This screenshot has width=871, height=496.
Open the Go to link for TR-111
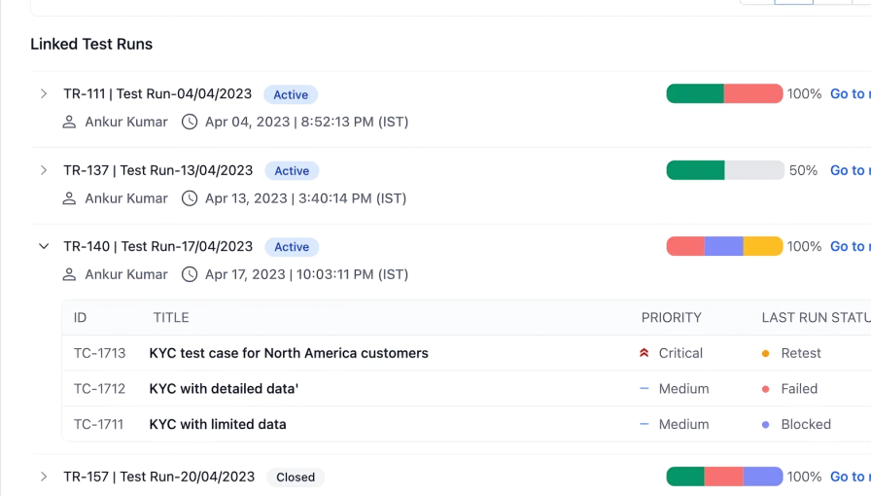pyautogui.click(x=849, y=94)
